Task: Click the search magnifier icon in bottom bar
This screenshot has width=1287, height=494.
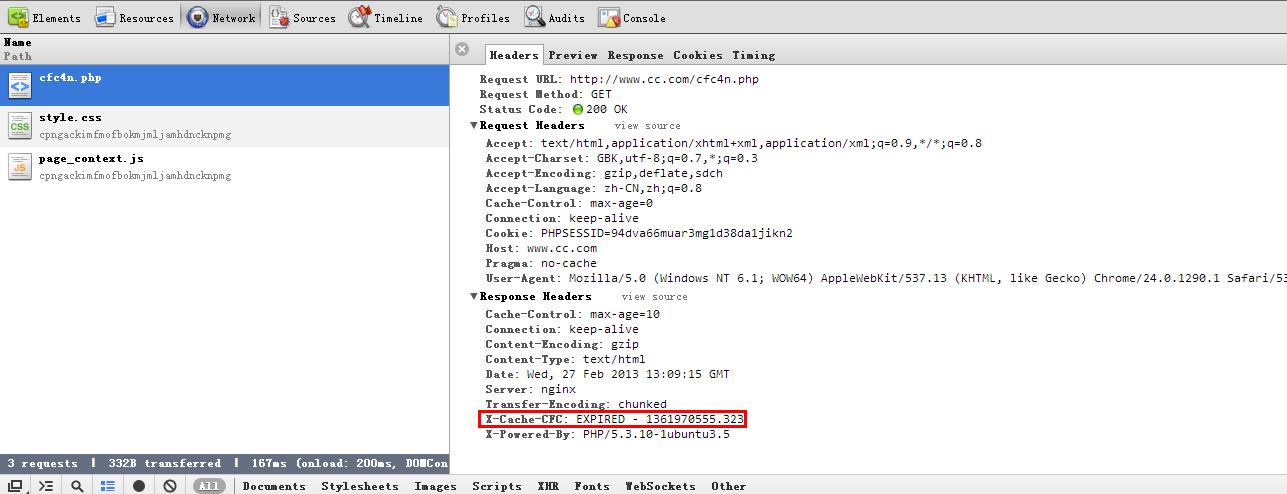Action: click(x=77, y=486)
